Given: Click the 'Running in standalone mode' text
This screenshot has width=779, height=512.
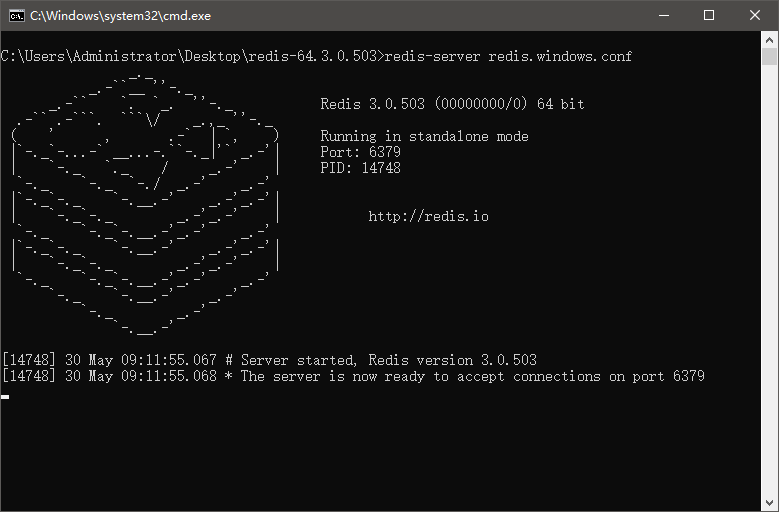Looking at the screenshot, I should tap(424, 136).
